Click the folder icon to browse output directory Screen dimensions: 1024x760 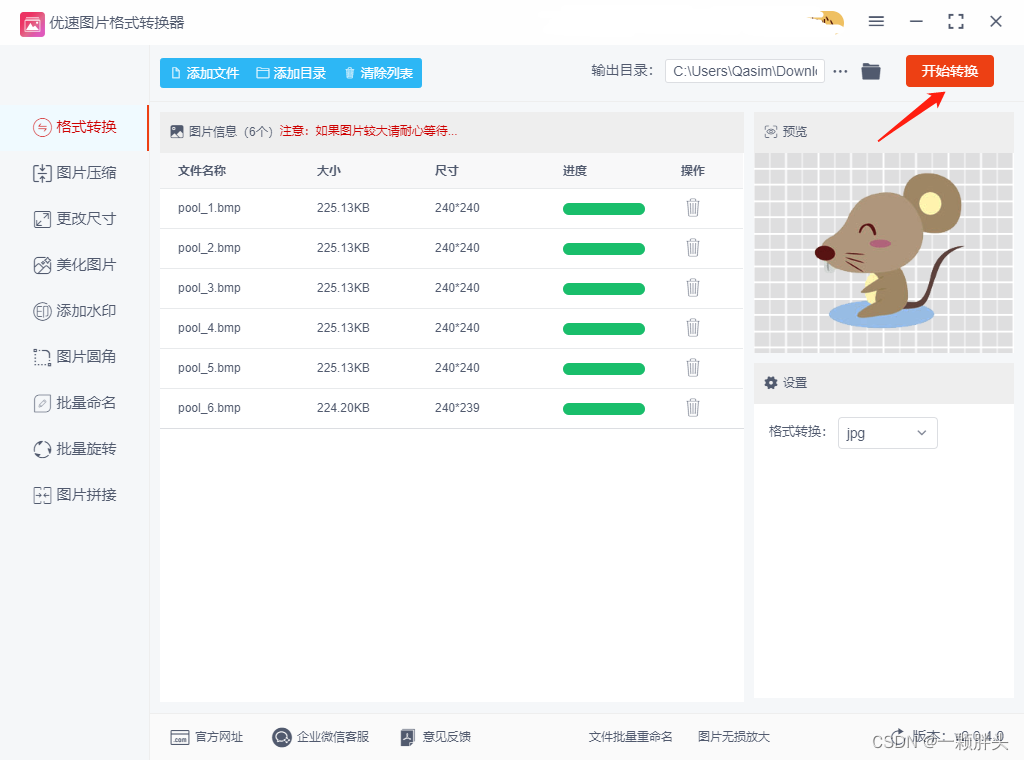[870, 71]
